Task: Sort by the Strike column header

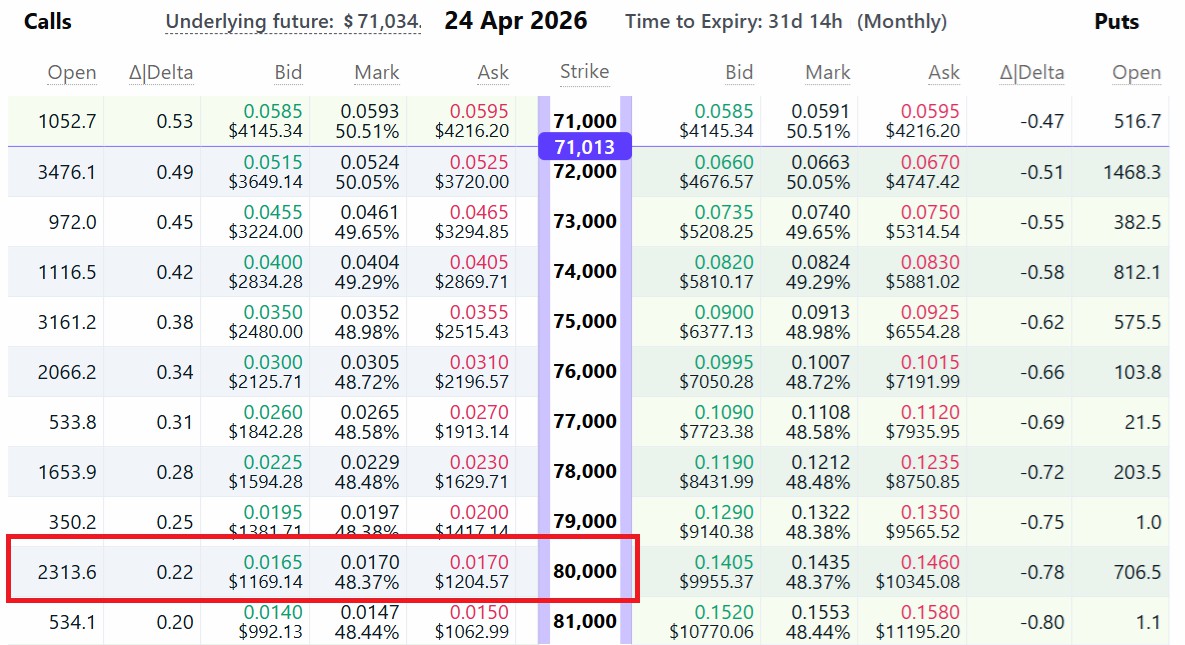Action: coord(584,71)
